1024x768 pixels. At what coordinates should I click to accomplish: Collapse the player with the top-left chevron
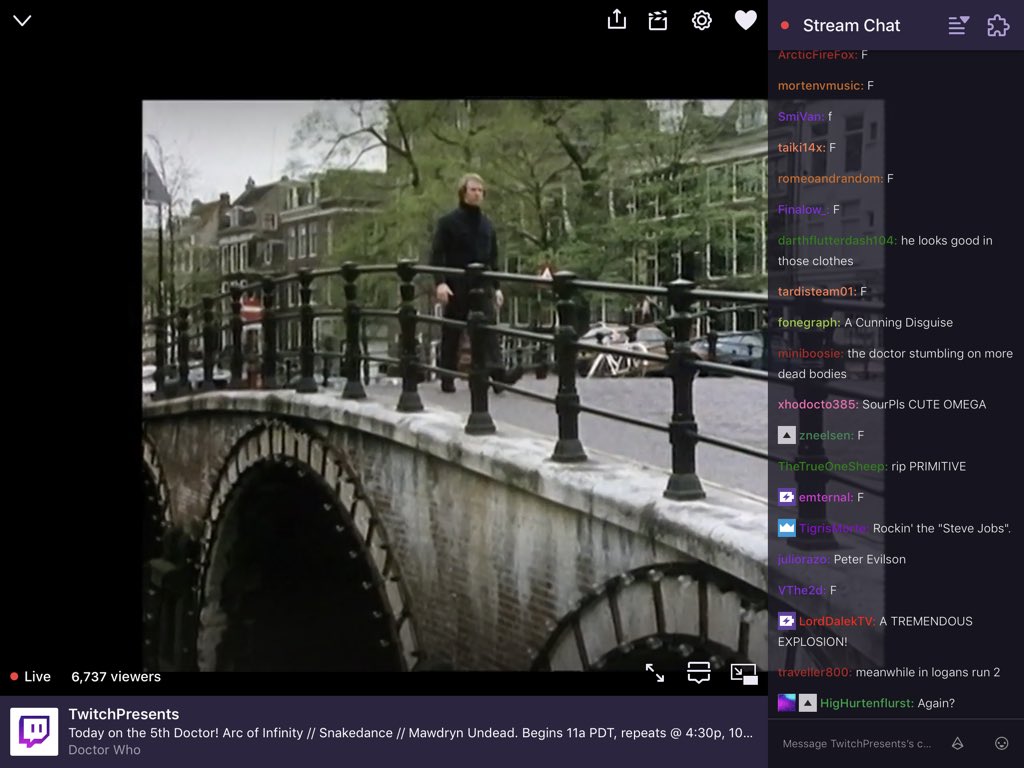pyautogui.click(x=22, y=19)
